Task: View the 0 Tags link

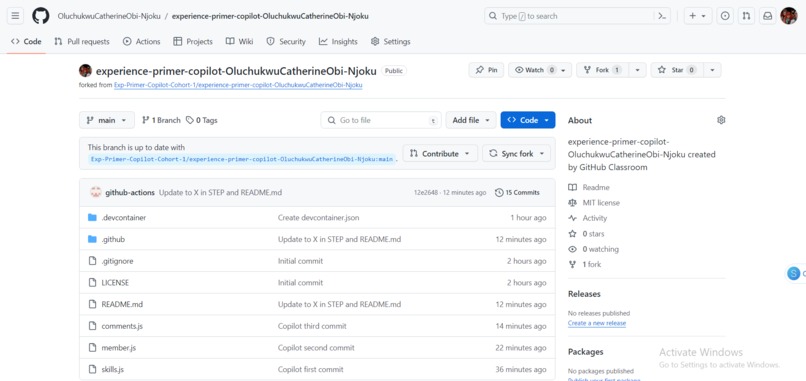Action: 202,120
